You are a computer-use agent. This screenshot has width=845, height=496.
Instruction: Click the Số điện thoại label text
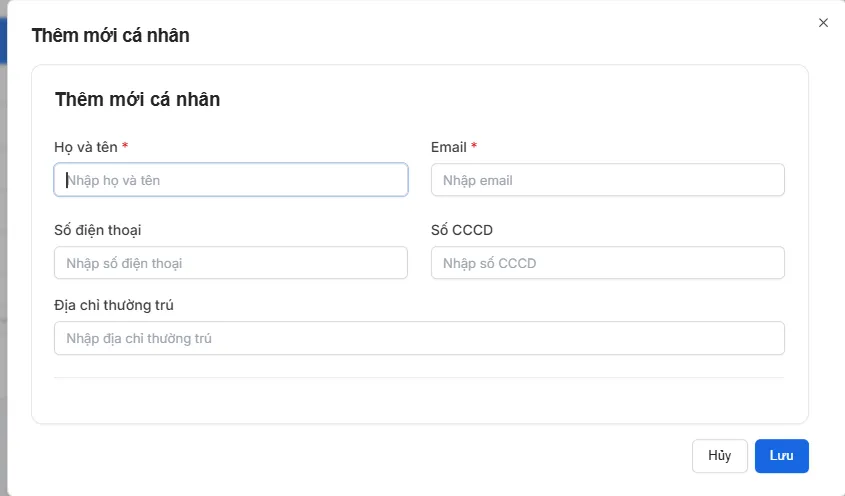click(98, 230)
